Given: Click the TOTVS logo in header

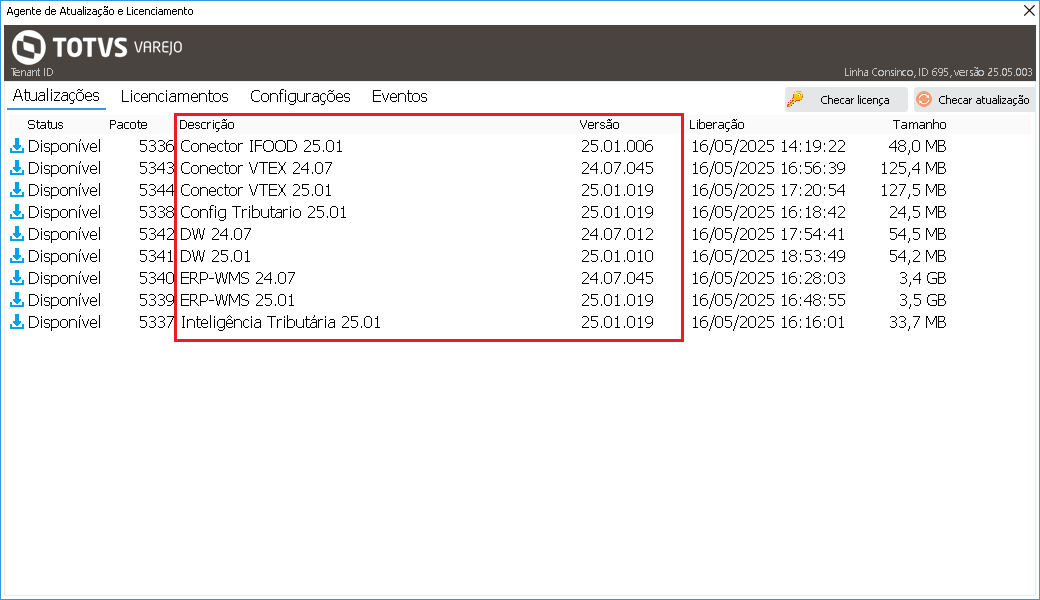Looking at the screenshot, I should click(x=96, y=47).
